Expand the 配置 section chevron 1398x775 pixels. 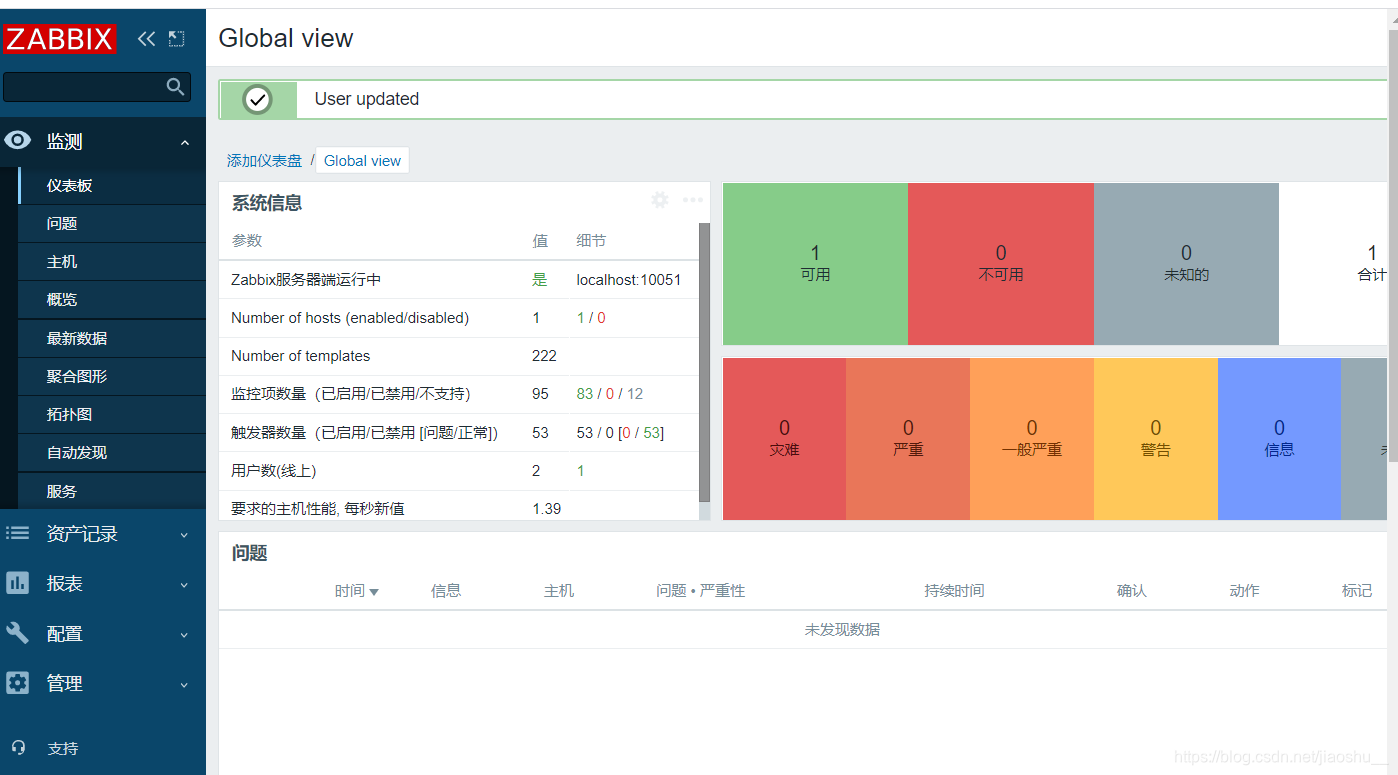click(184, 635)
